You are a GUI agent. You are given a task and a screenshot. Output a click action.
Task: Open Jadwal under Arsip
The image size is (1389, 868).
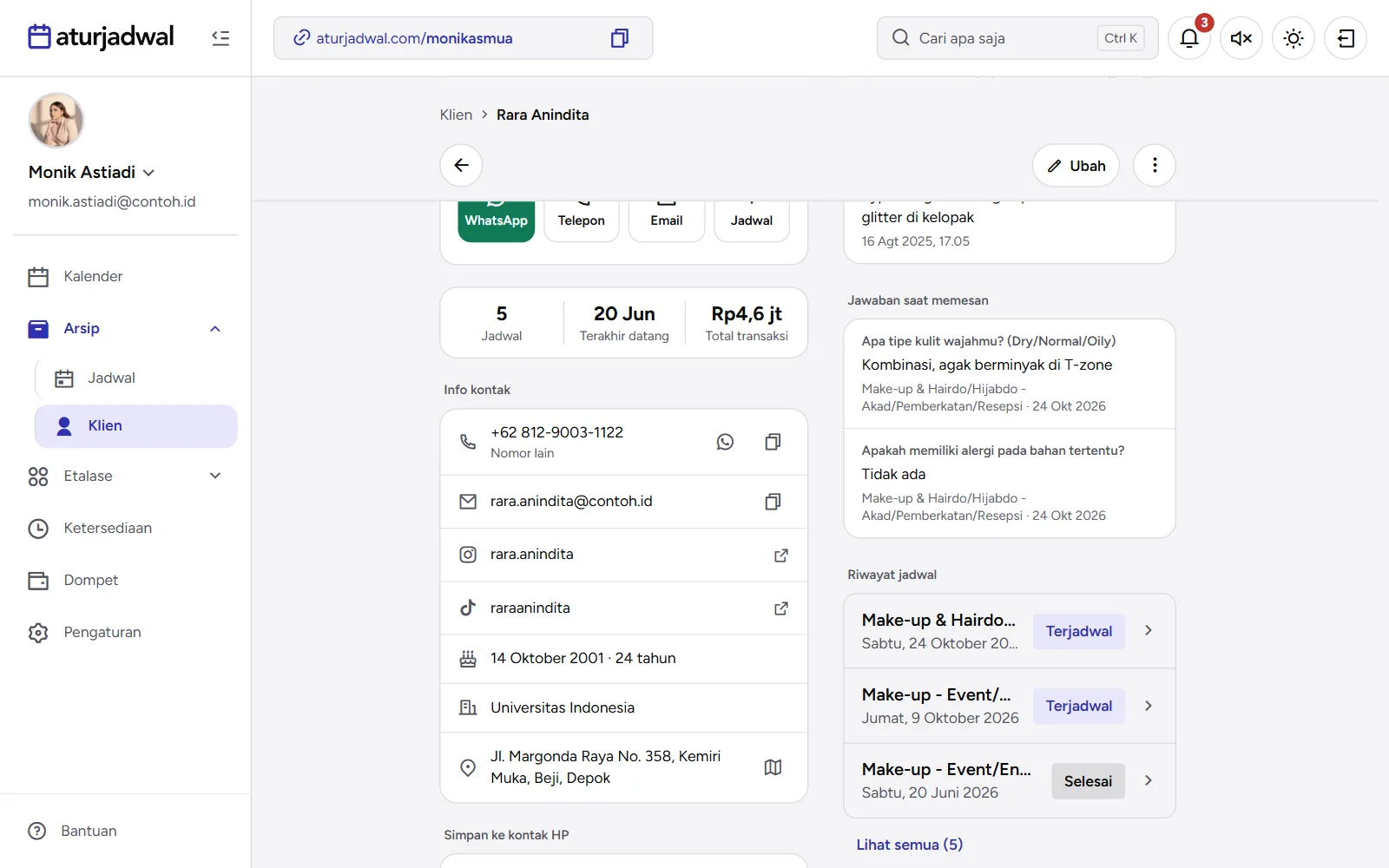pyautogui.click(x=136, y=378)
